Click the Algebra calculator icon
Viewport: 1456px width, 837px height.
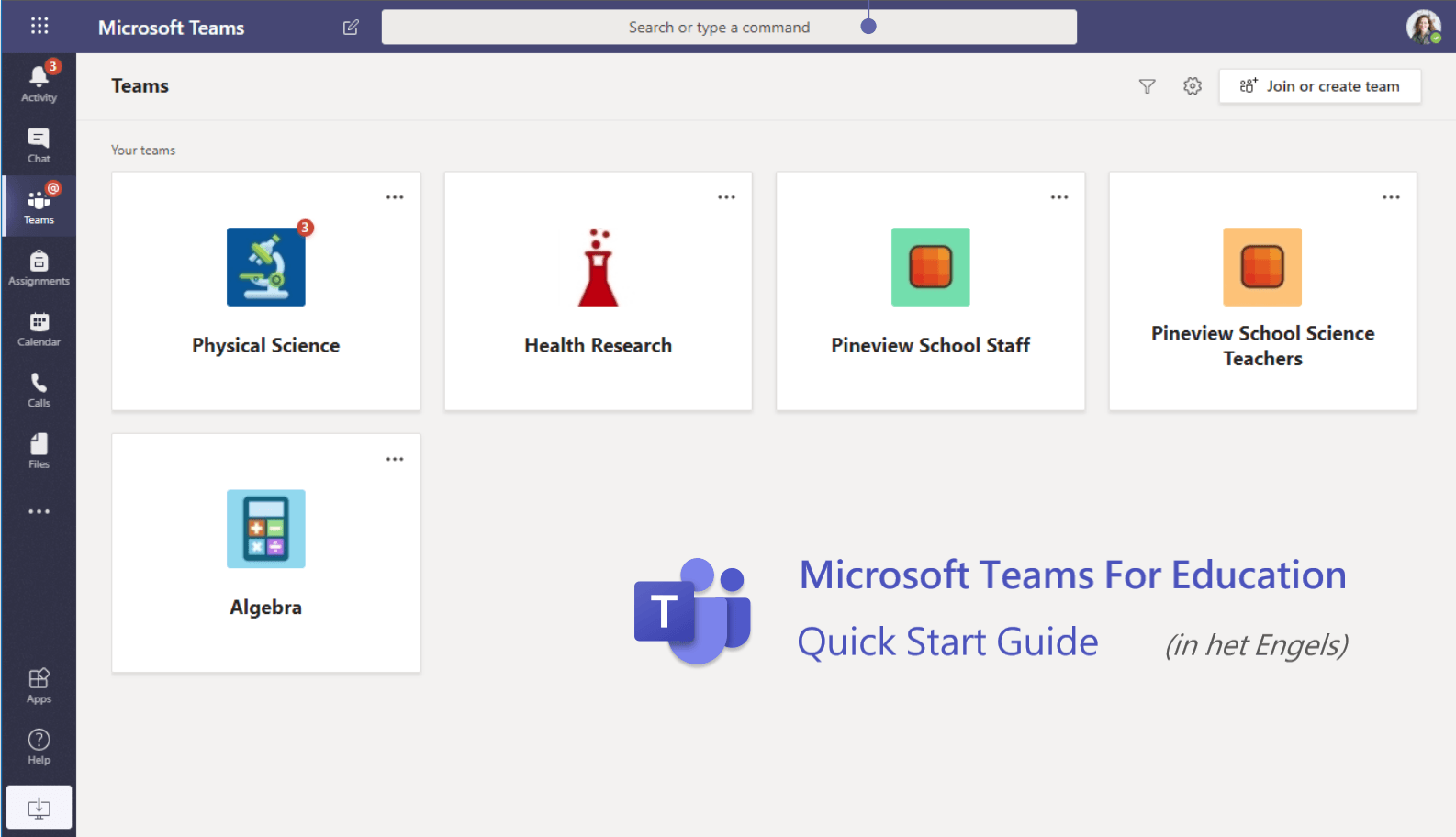(x=266, y=529)
